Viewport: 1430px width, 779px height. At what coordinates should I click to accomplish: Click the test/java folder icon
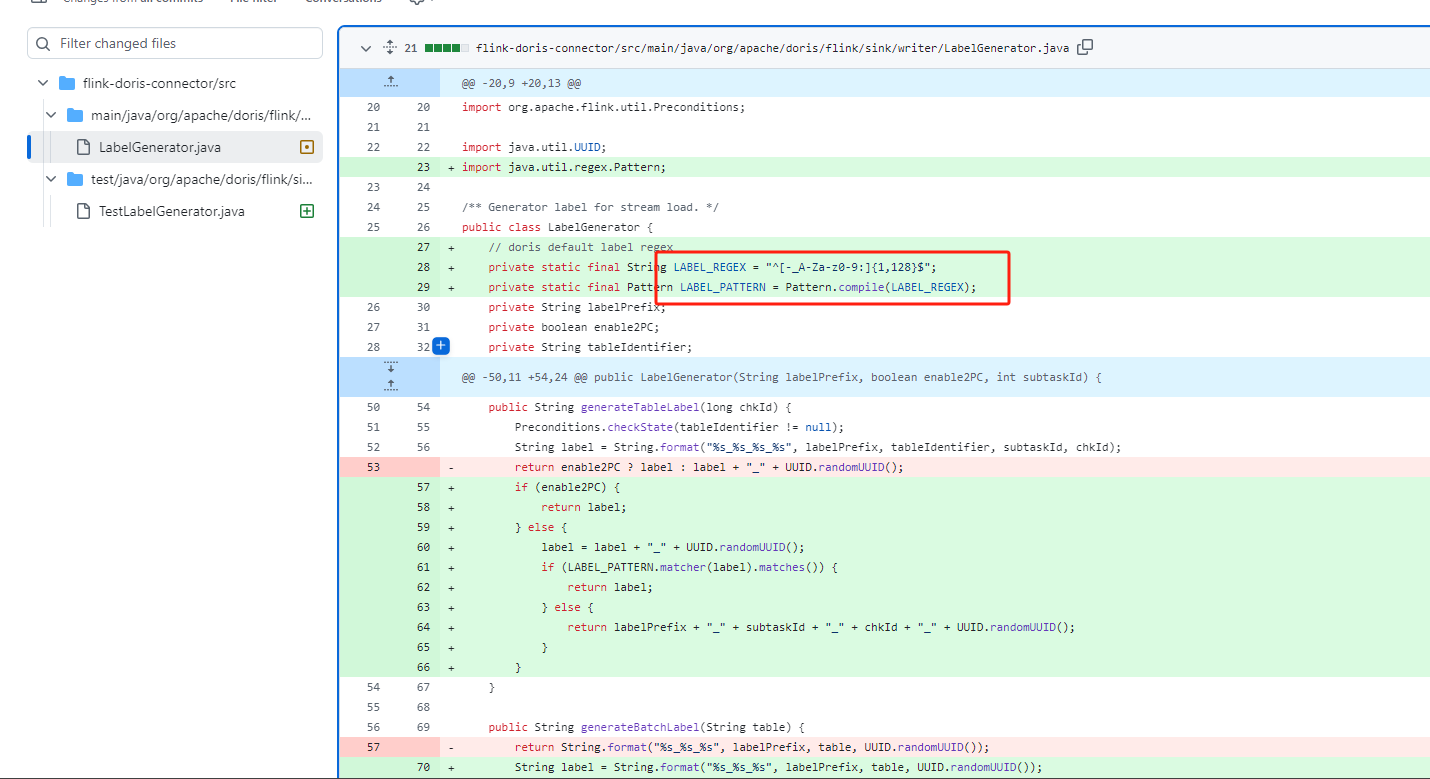coord(75,179)
